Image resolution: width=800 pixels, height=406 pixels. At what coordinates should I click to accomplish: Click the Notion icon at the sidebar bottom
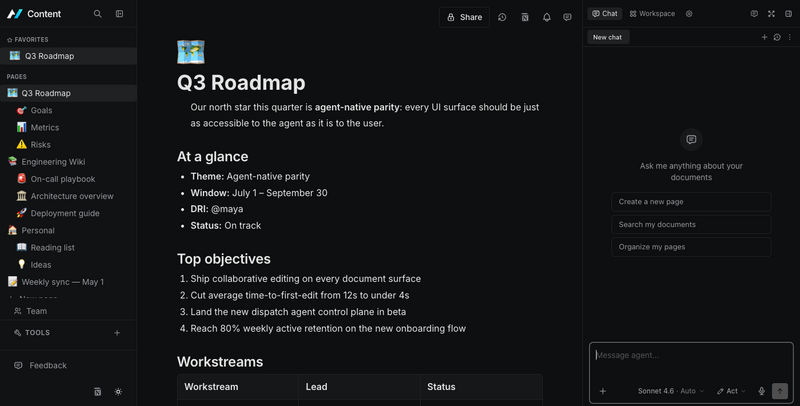tap(97, 392)
